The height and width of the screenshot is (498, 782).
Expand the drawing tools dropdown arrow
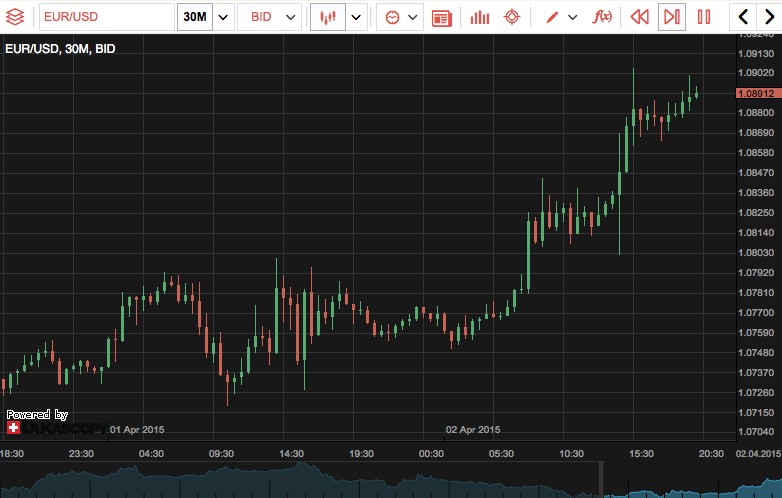pos(573,17)
